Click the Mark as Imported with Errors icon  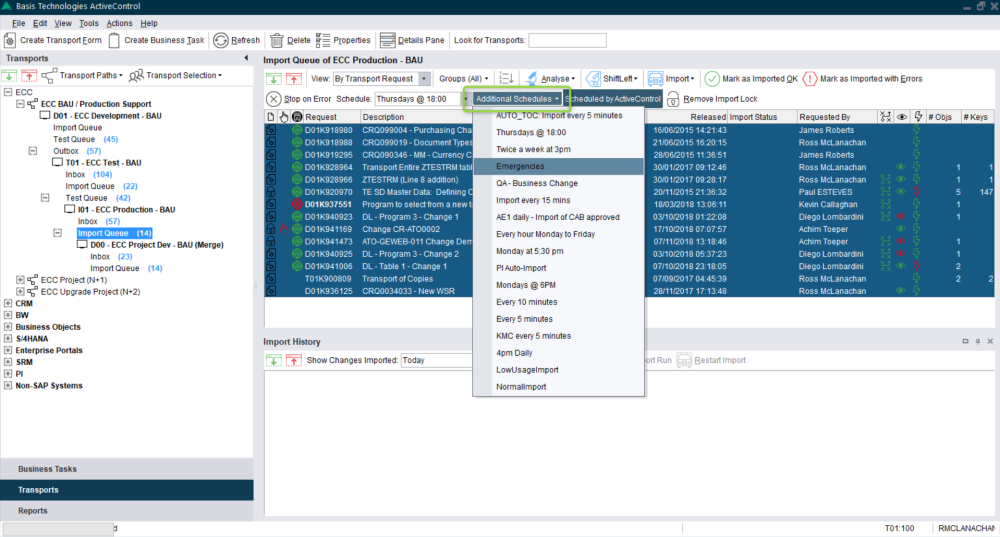click(x=810, y=78)
